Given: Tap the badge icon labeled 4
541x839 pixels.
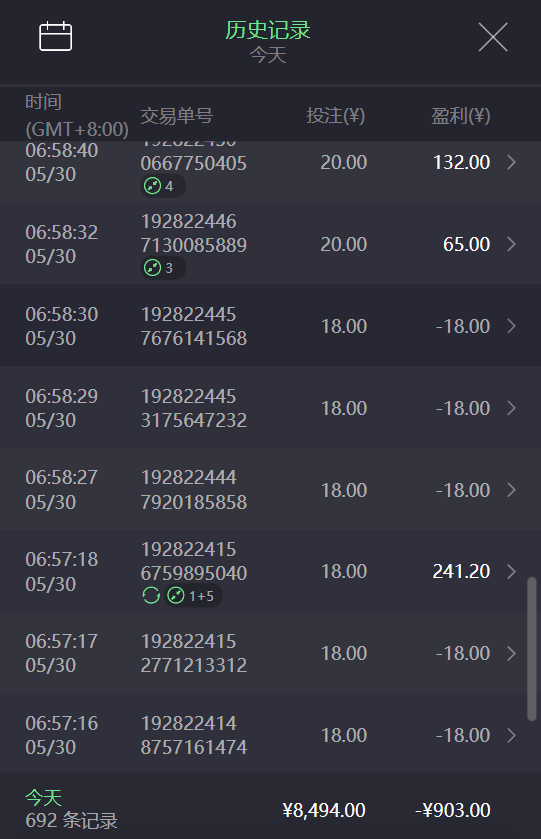Looking at the screenshot, I should (x=153, y=186).
